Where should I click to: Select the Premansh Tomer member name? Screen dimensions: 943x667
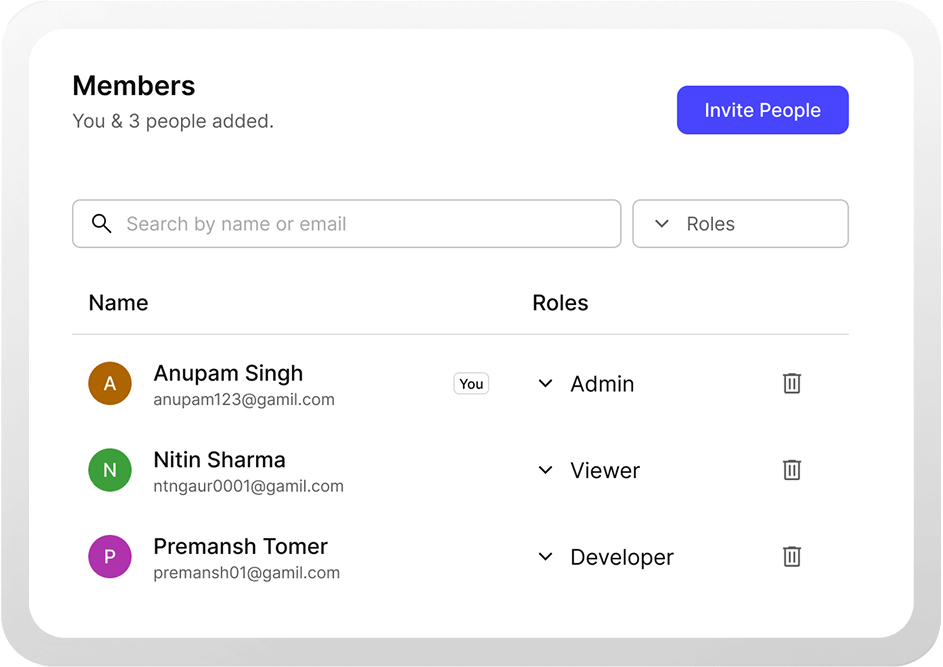tap(240, 547)
